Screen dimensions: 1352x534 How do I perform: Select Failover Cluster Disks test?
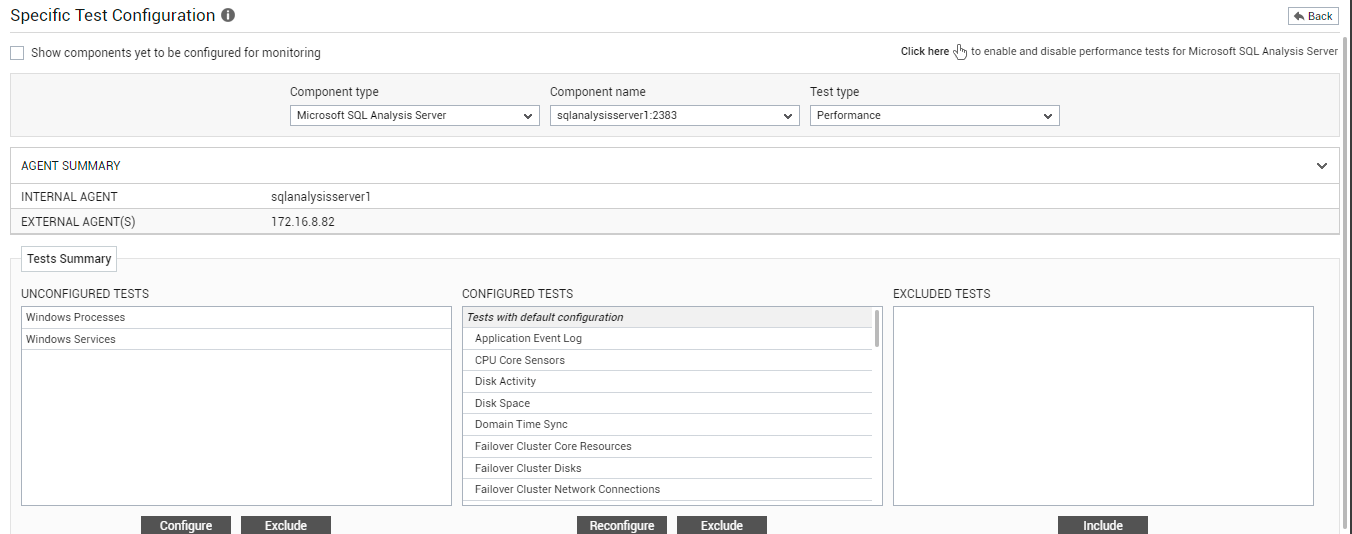667,469
